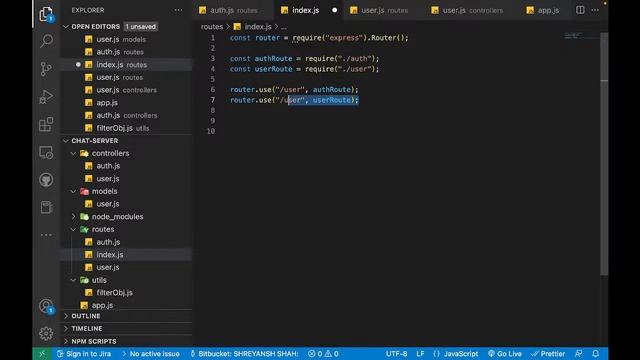Click No active issue in status bar

click(151, 353)
